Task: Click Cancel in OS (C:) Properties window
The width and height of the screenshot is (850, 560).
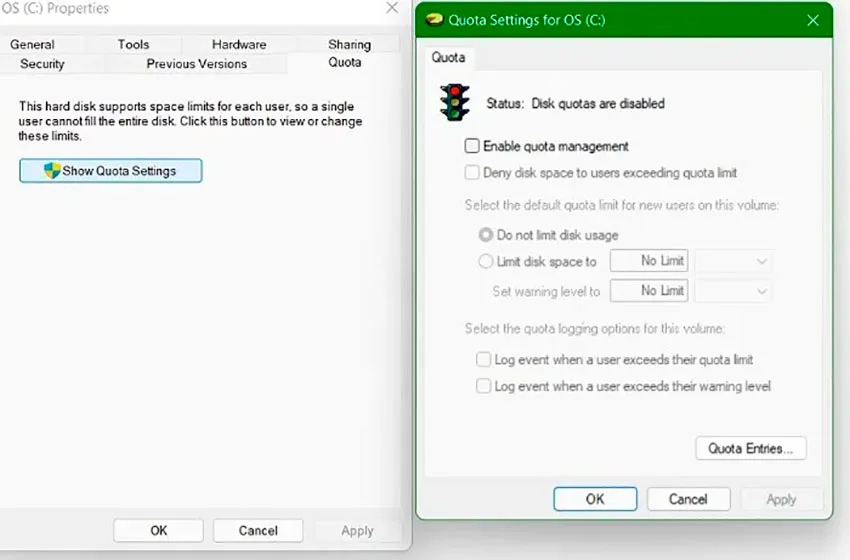Action: point(258,531)
